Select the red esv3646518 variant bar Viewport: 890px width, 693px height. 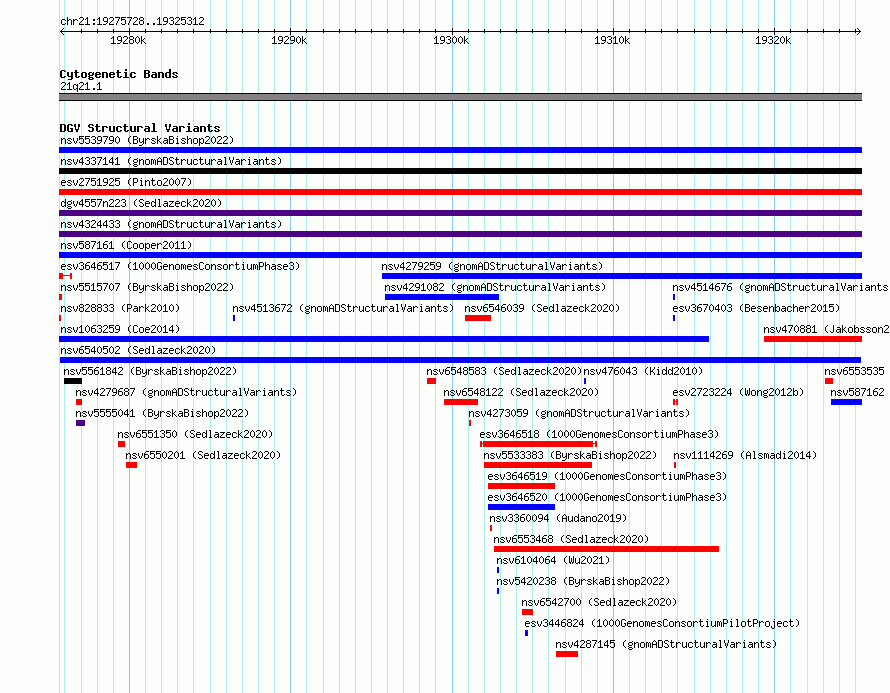pyautogui.click(x=538, y=444)
